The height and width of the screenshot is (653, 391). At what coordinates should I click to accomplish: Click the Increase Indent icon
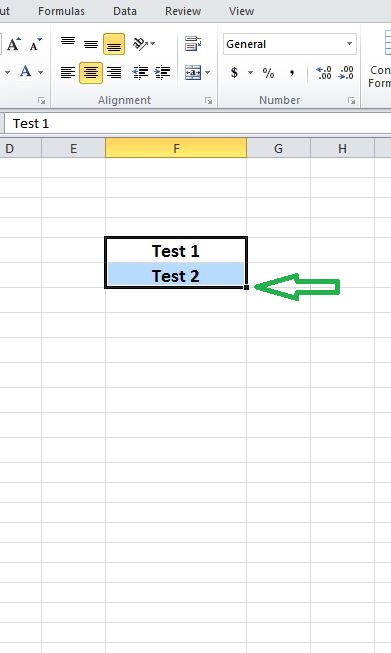pos(162,72)
